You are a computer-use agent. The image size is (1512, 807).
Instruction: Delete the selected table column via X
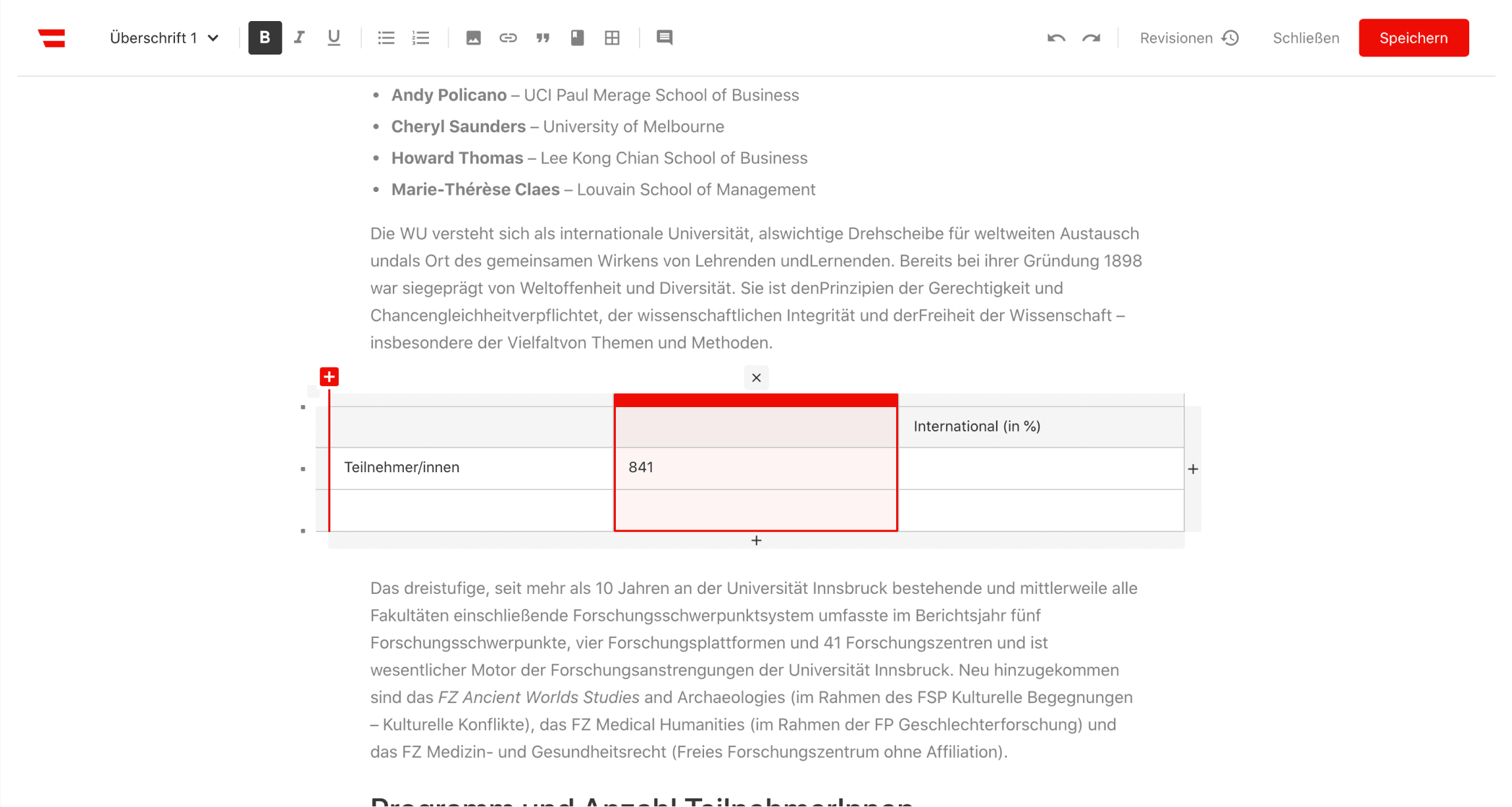point(755,378)
